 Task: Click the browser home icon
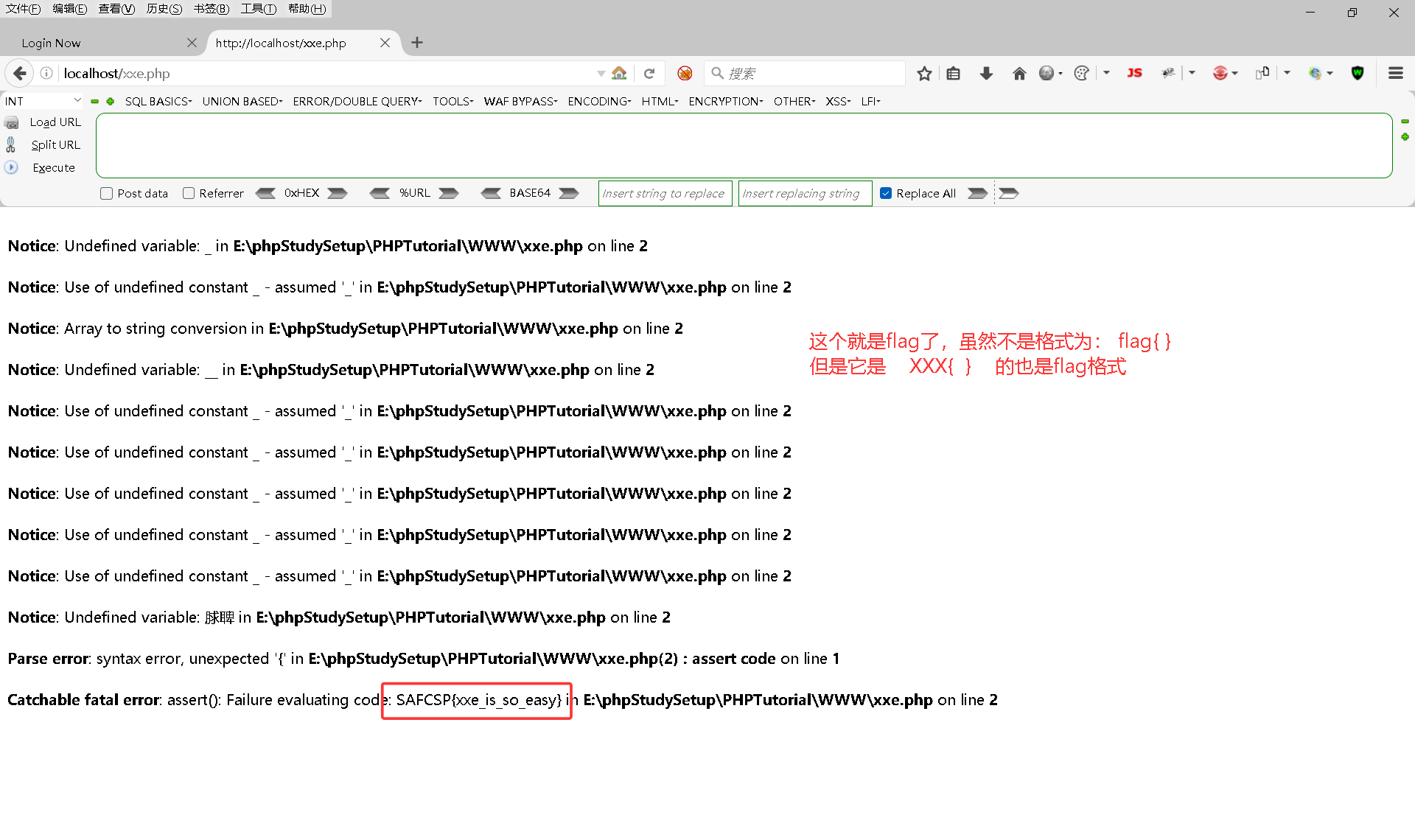click(1019, 74)
